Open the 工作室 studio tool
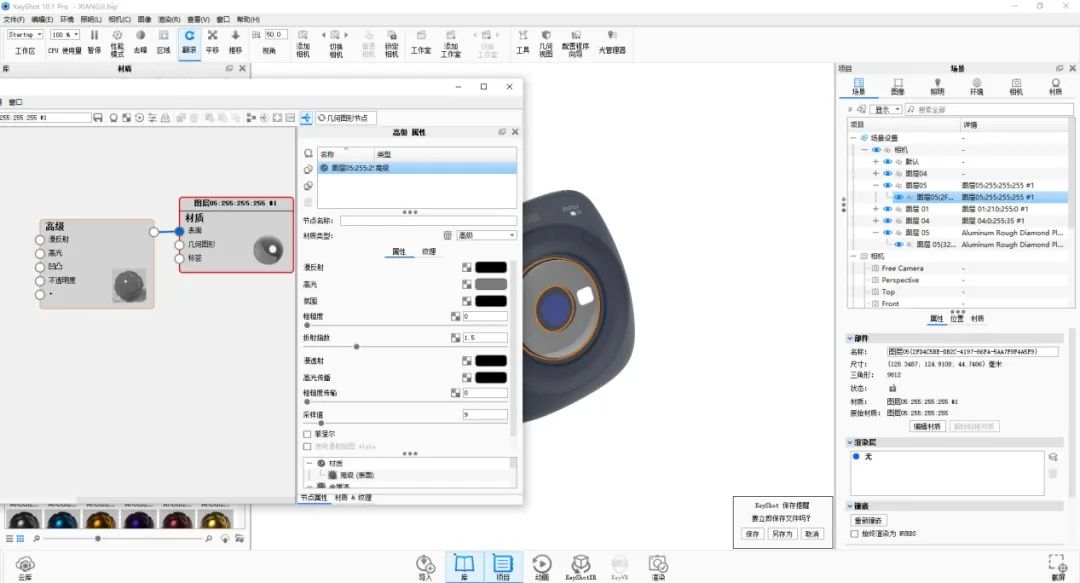 421,42
